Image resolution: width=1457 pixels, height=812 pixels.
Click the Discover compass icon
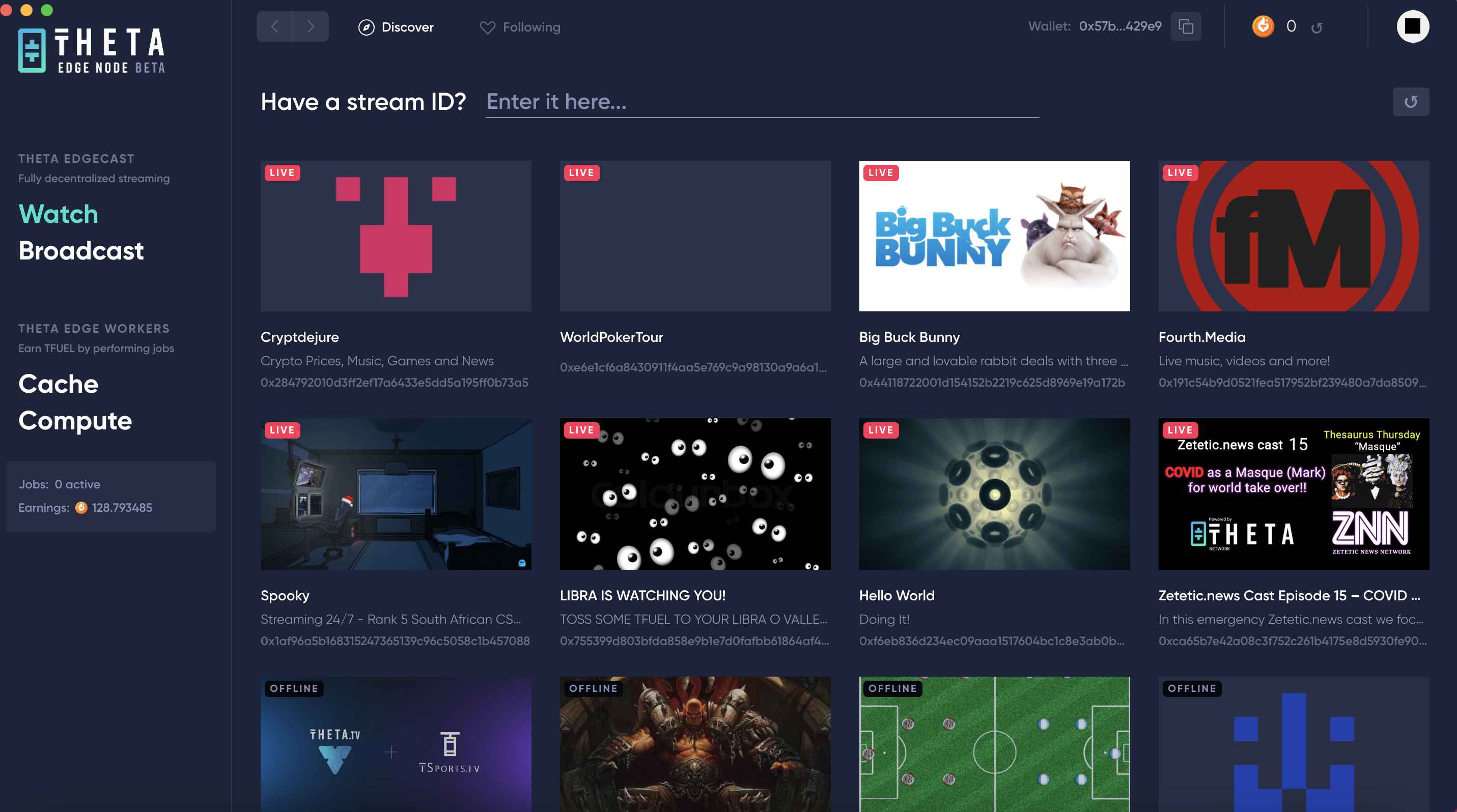tap(365, 26)
